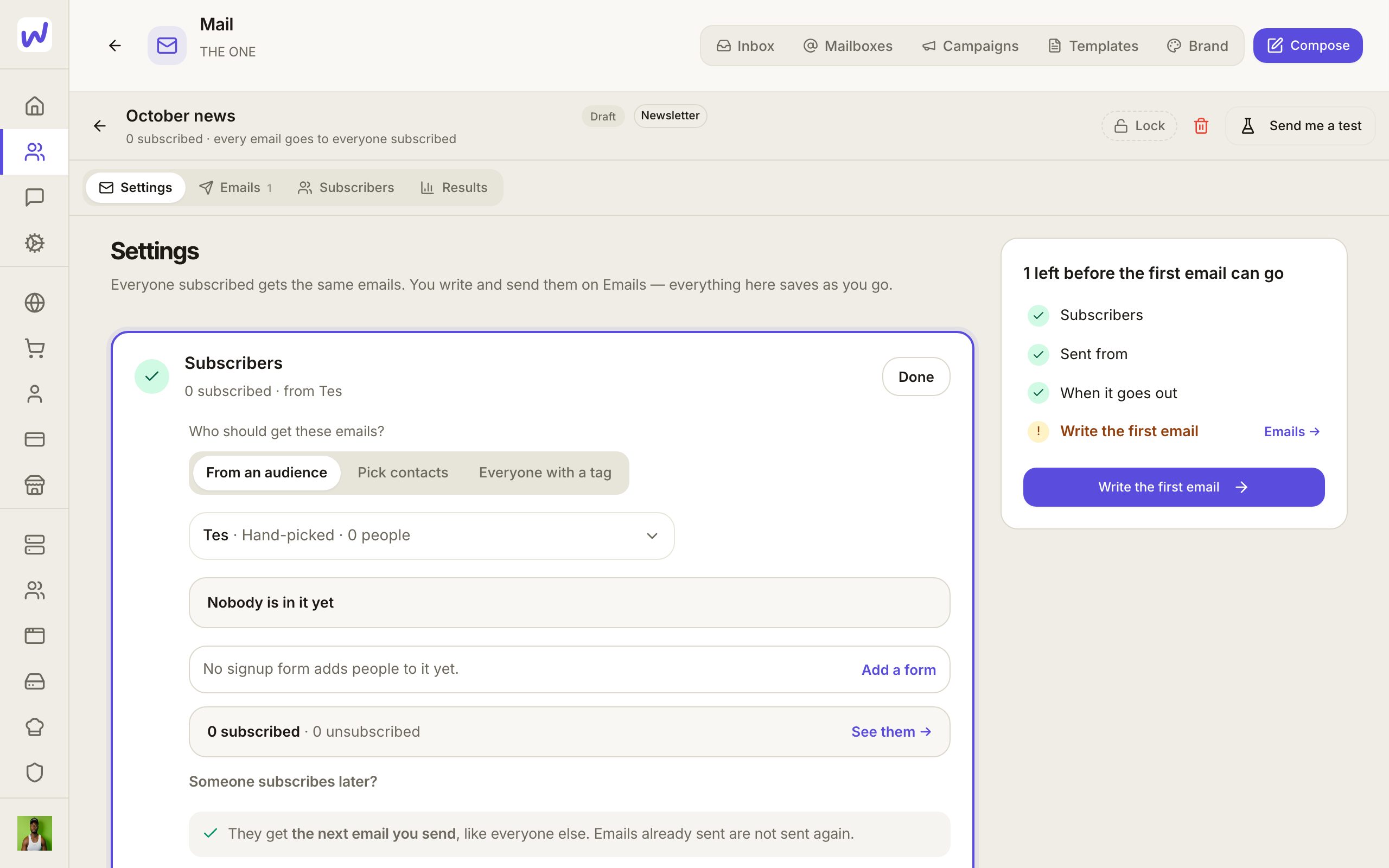Switch to the Subscribers tab
The image size is (1389, 868).
pos(346,188)
